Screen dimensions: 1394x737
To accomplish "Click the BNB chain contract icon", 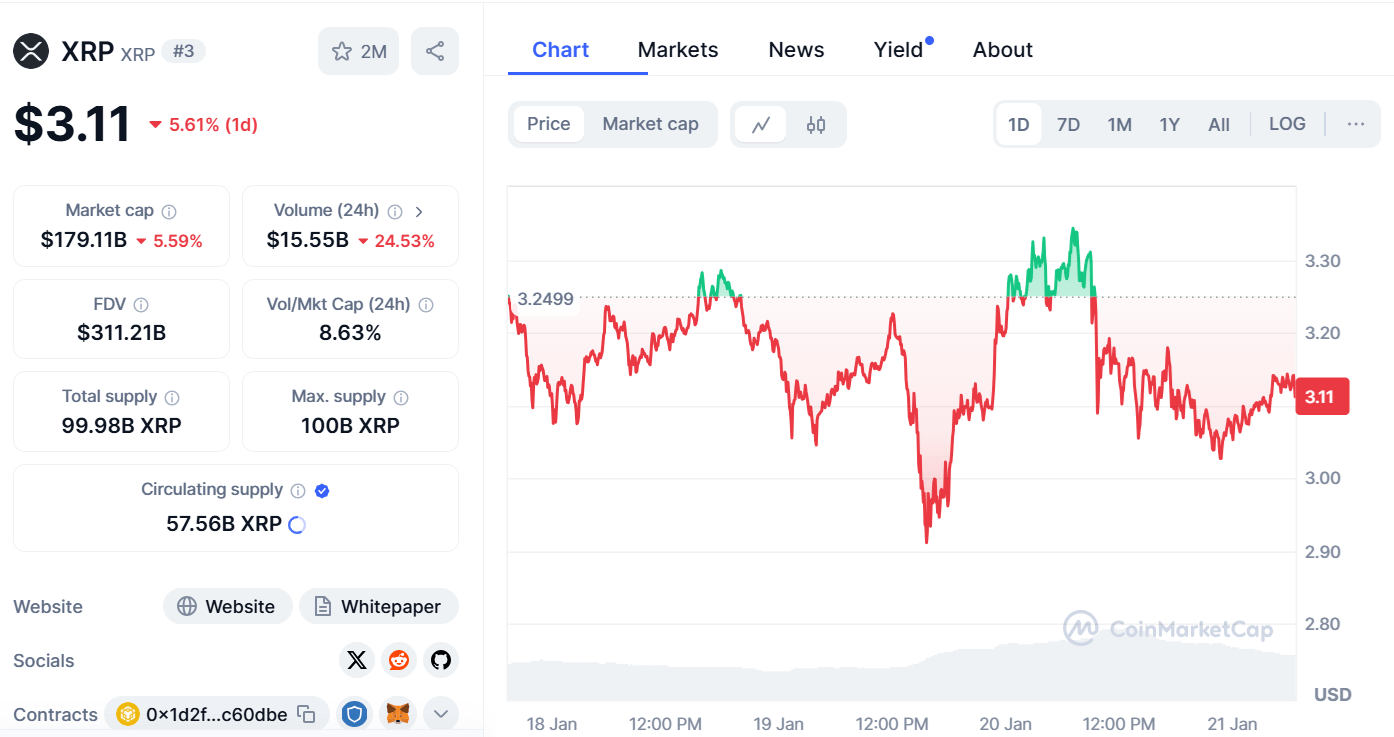I will click(x=127, y=714).
